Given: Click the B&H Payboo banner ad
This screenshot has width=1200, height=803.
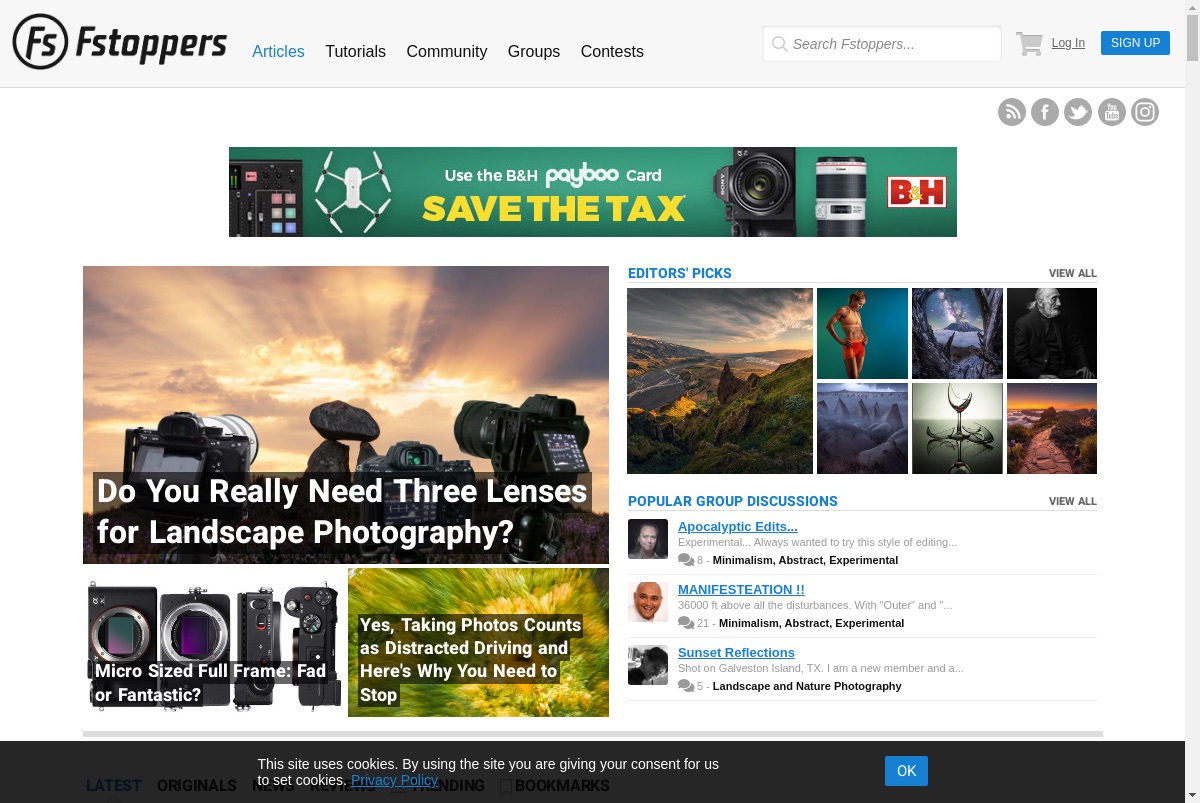Looking at the screenshot, I should tap(593, 192).
